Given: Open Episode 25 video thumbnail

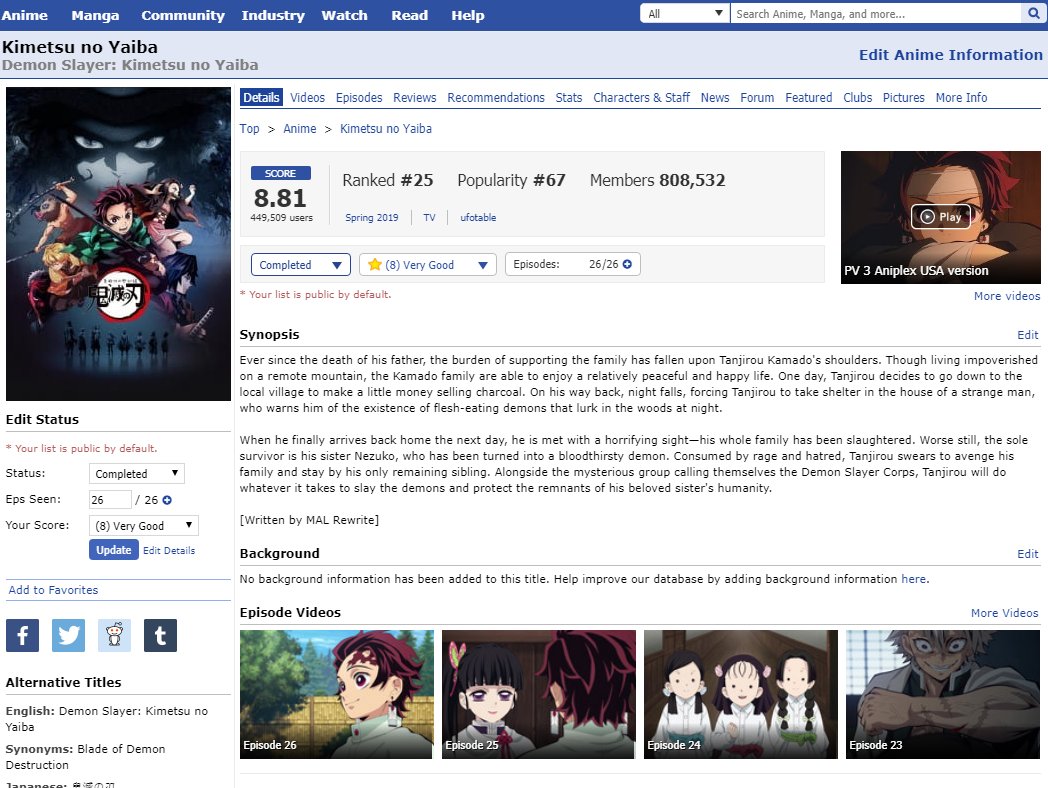Looking at the screenshot, I should coord(539,694).
